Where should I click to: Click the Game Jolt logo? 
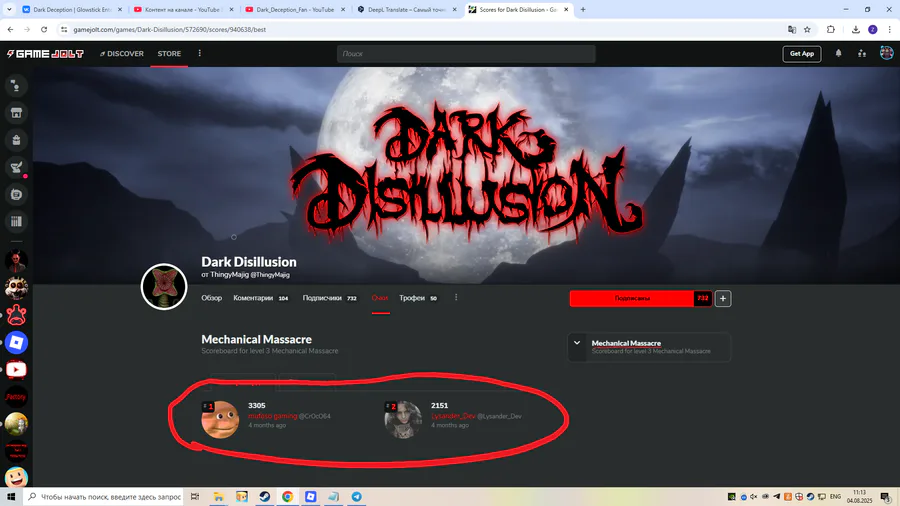click(x=45, y=54)
